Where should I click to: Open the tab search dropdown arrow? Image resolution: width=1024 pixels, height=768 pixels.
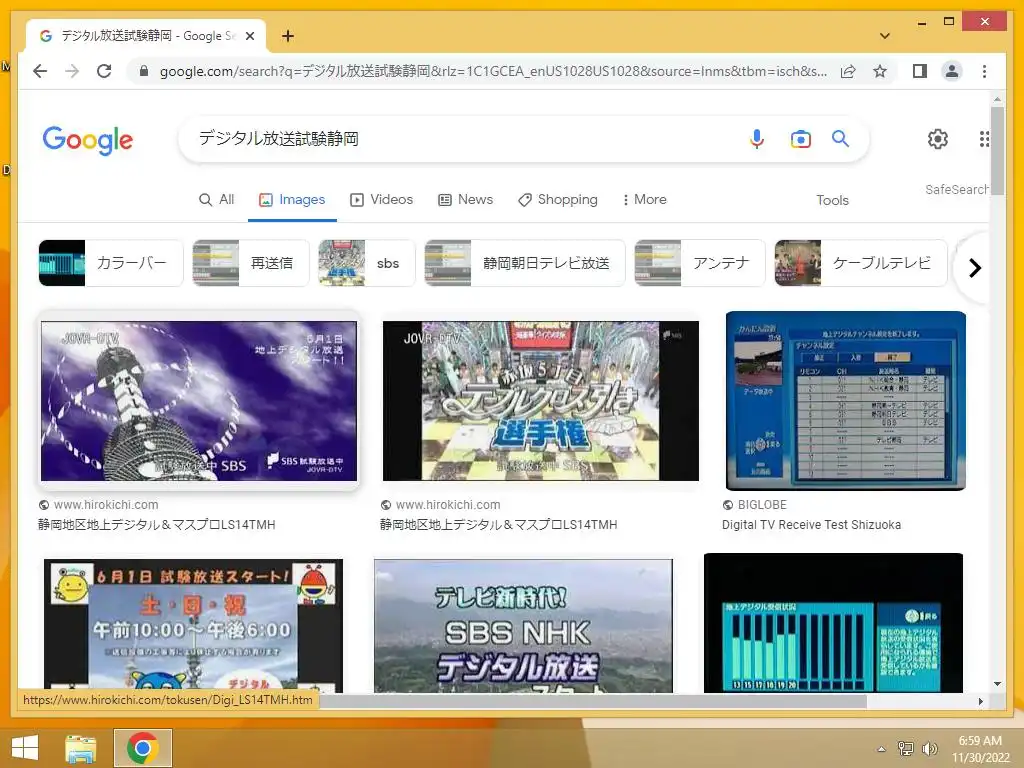coord(885,36)
